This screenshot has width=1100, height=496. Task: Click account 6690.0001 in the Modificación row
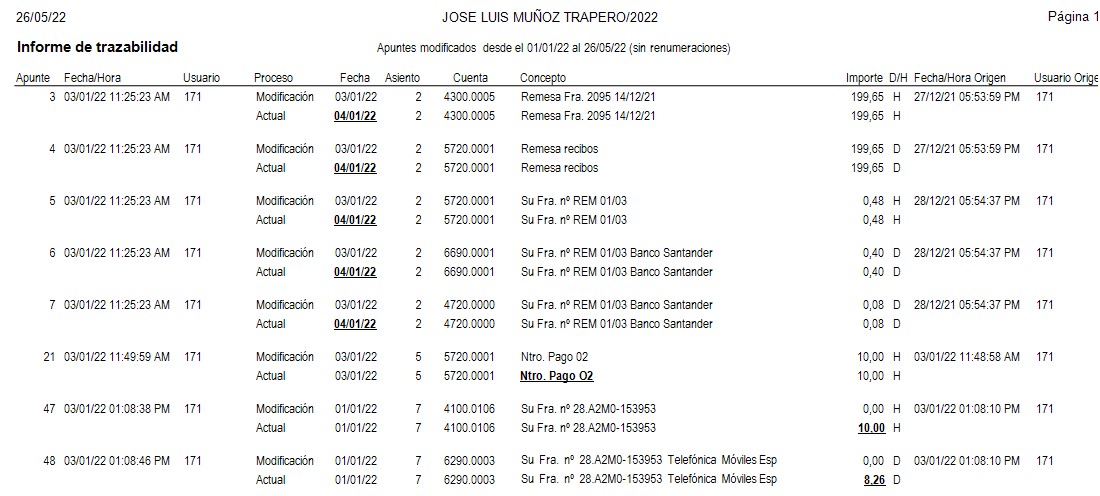[x=470, y=253]
